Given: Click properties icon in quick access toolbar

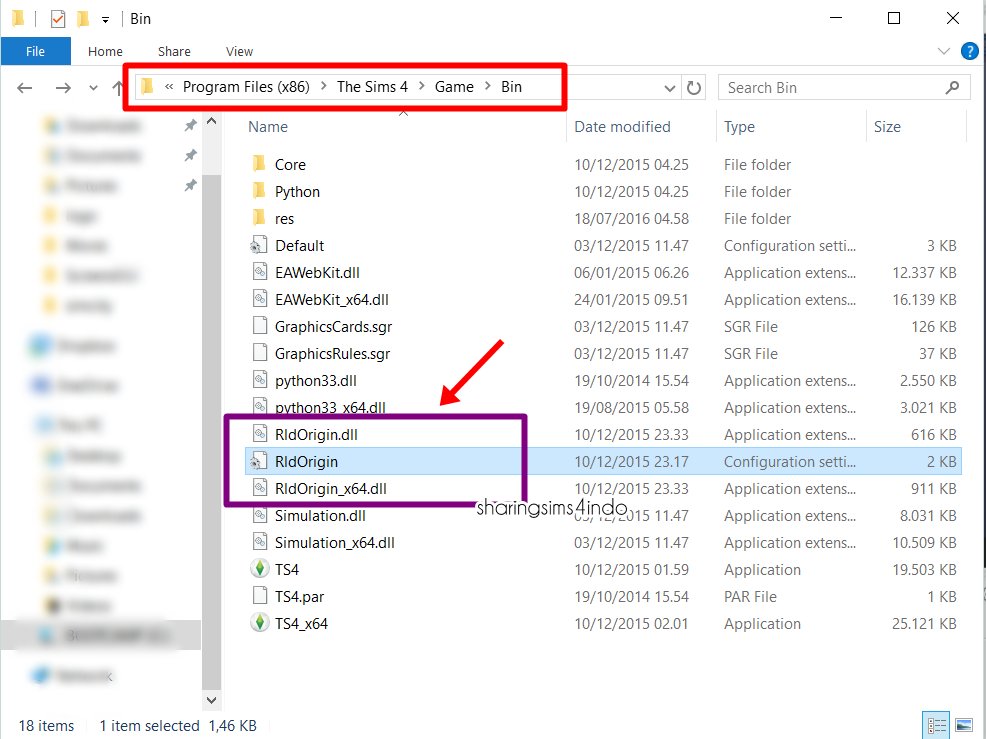Looking at the screenshot, I should (x=58, y=19).
